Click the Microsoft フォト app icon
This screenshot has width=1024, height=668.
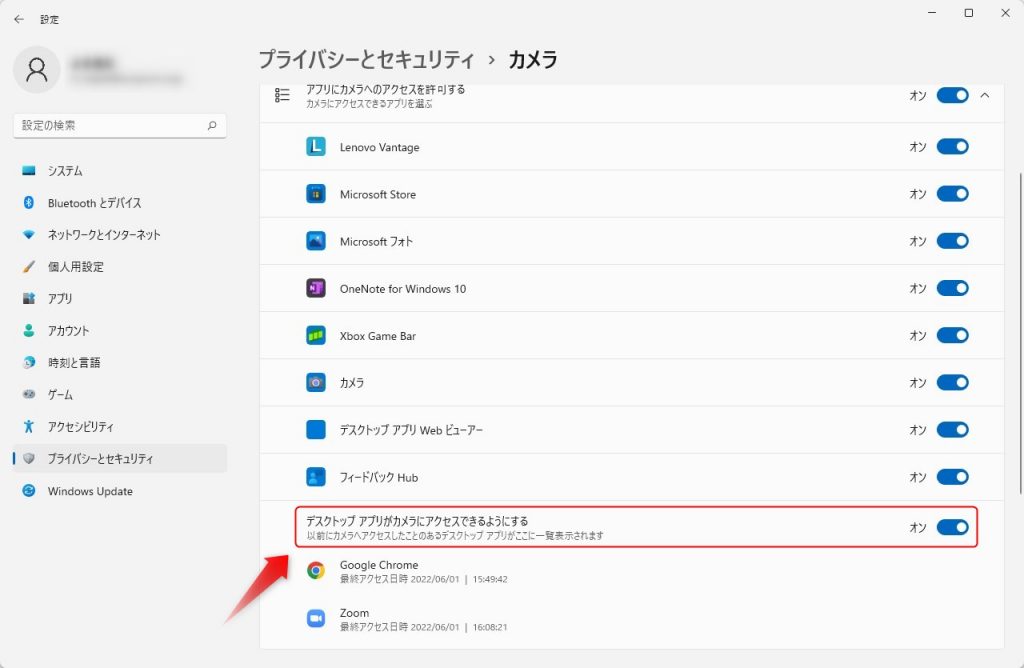coord(316,241)
